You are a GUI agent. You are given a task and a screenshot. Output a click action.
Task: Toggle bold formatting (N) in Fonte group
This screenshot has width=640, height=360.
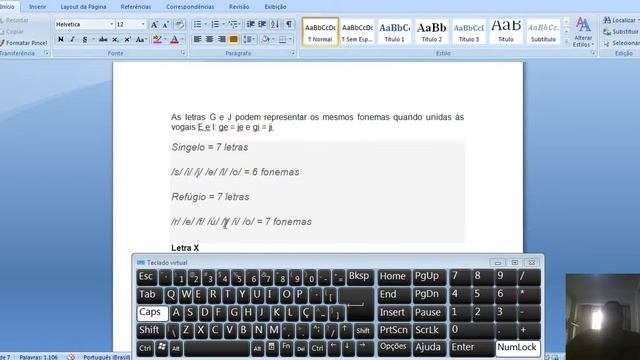61,40
